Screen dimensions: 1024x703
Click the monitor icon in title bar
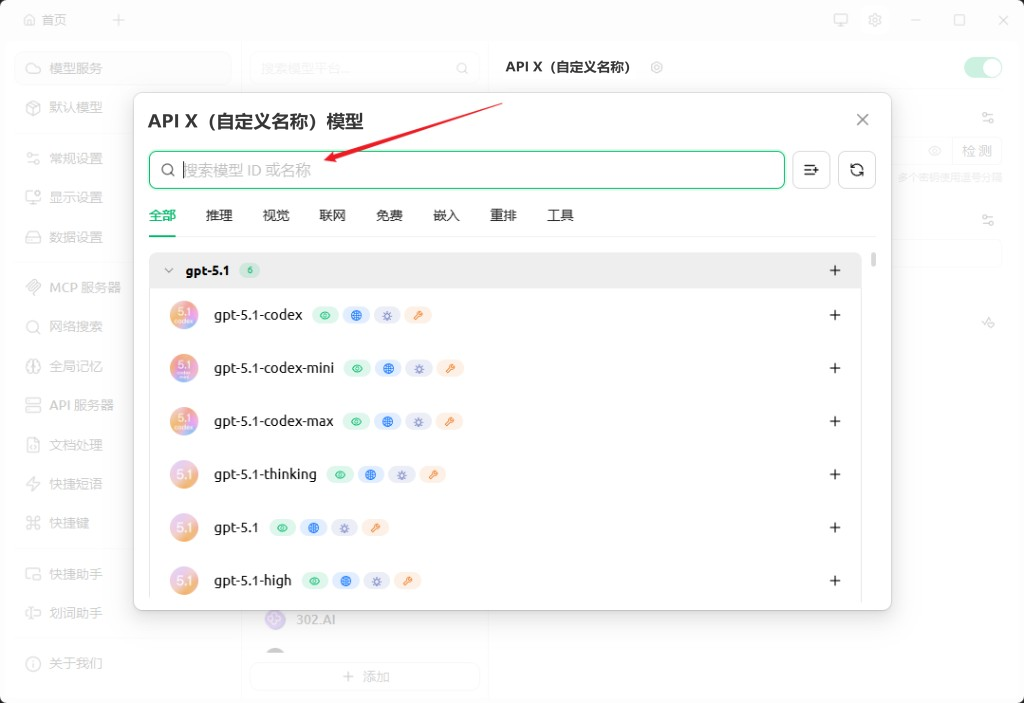pos(840,20)
